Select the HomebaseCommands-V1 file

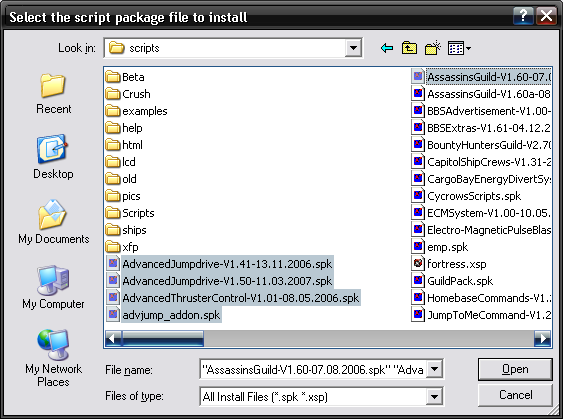[481, 298]
